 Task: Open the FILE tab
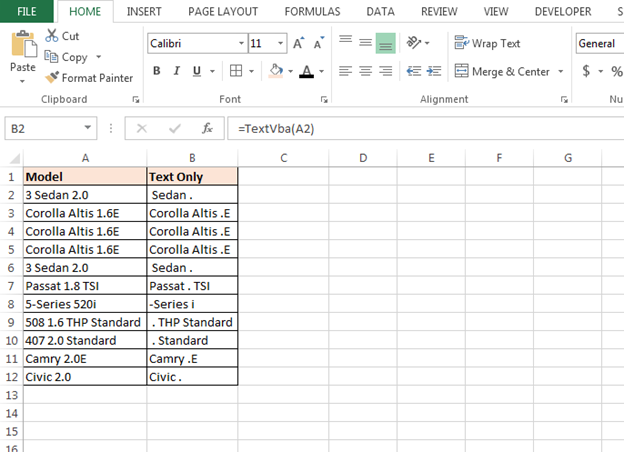coord(27,11)
